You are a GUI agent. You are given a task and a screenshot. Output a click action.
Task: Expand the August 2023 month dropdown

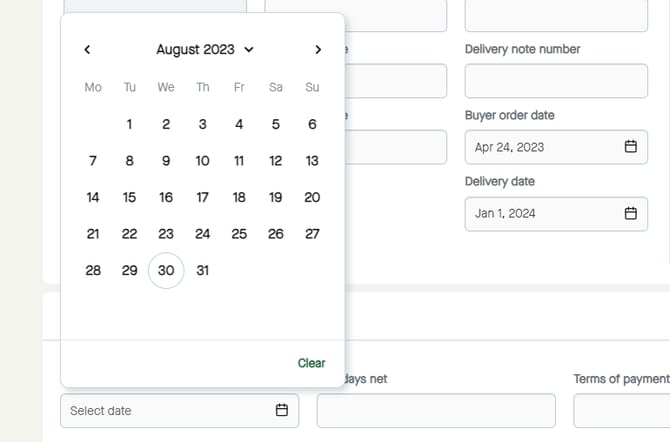click(205, 49)
